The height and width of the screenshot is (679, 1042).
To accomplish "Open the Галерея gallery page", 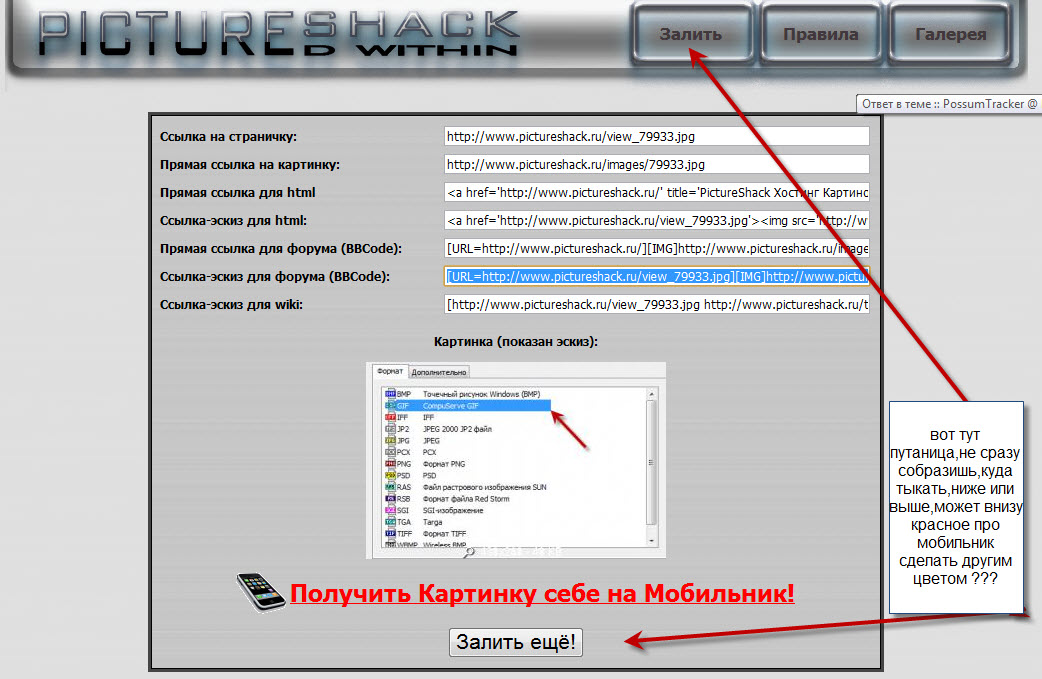I will click(950, 34).
